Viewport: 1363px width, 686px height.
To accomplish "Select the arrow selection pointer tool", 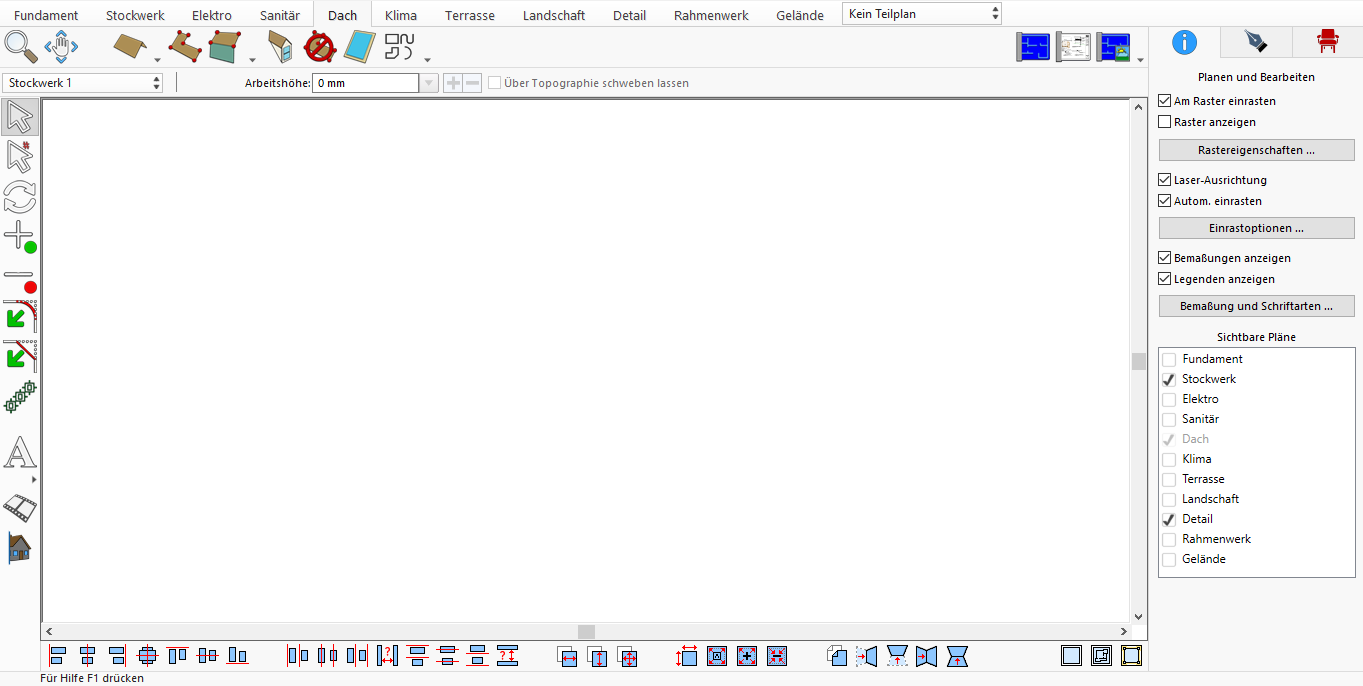I will tap(20, 117).
